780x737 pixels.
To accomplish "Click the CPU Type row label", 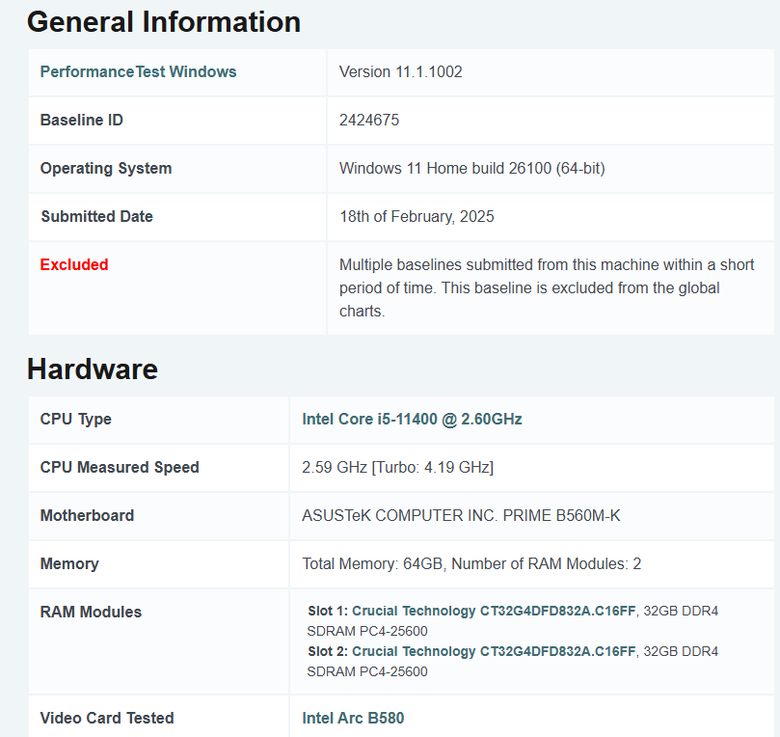I will click(x=76, y=419).
